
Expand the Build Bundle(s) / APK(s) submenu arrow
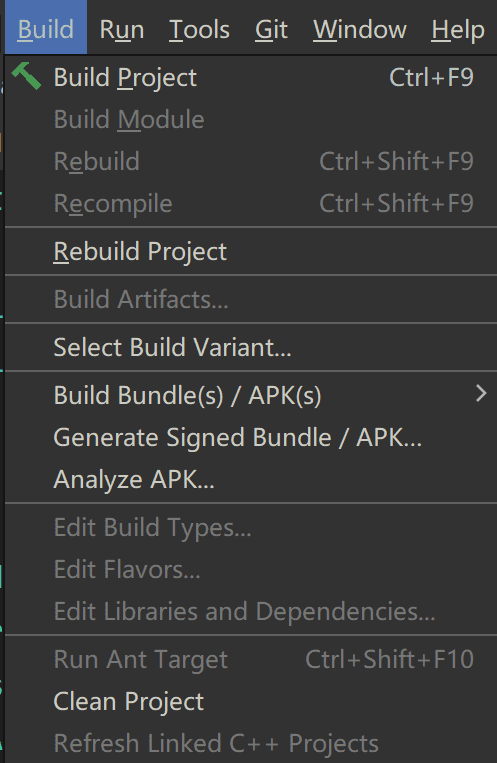[x=481, y=394]
